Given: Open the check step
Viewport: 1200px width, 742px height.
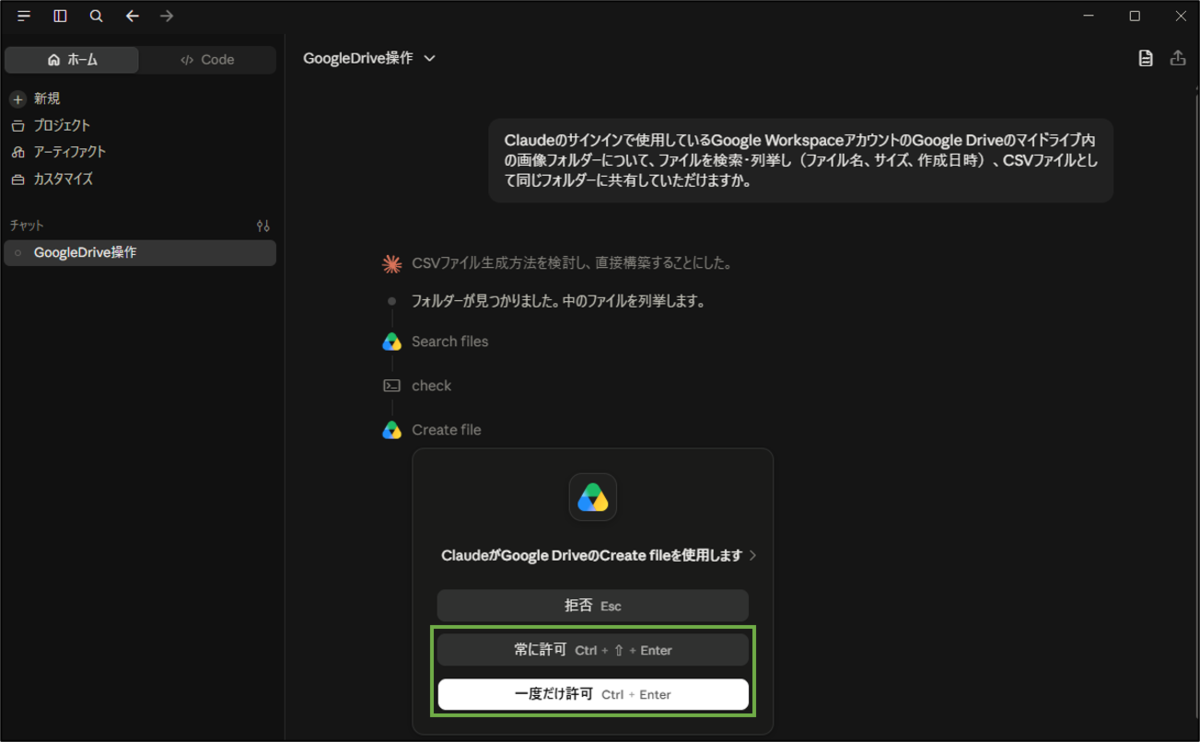Looking at the screenshot, I should tap(432, 386).
